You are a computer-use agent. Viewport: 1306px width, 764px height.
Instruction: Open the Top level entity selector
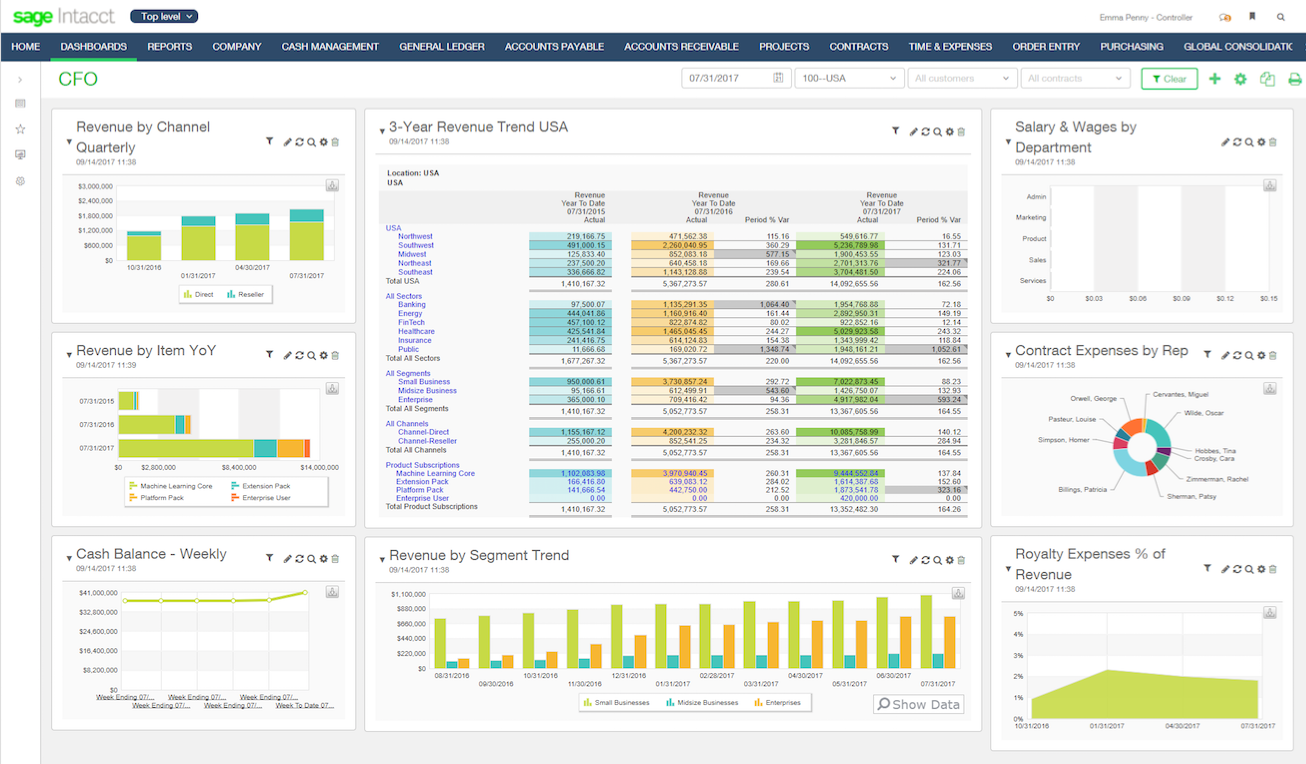coord(163,16)
